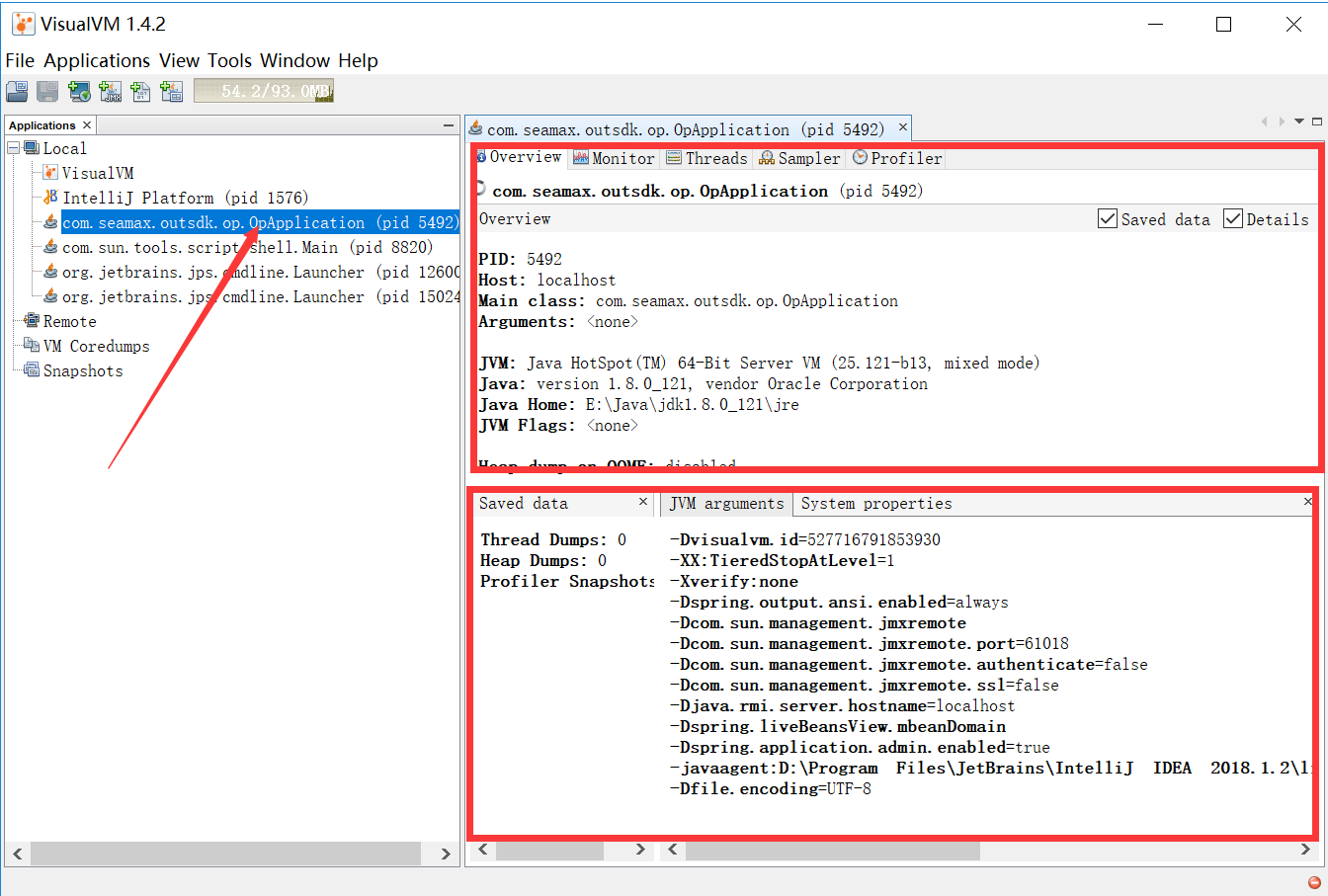Open a snapshot with the Load Snapshot toolbar icon

[17, 91]
